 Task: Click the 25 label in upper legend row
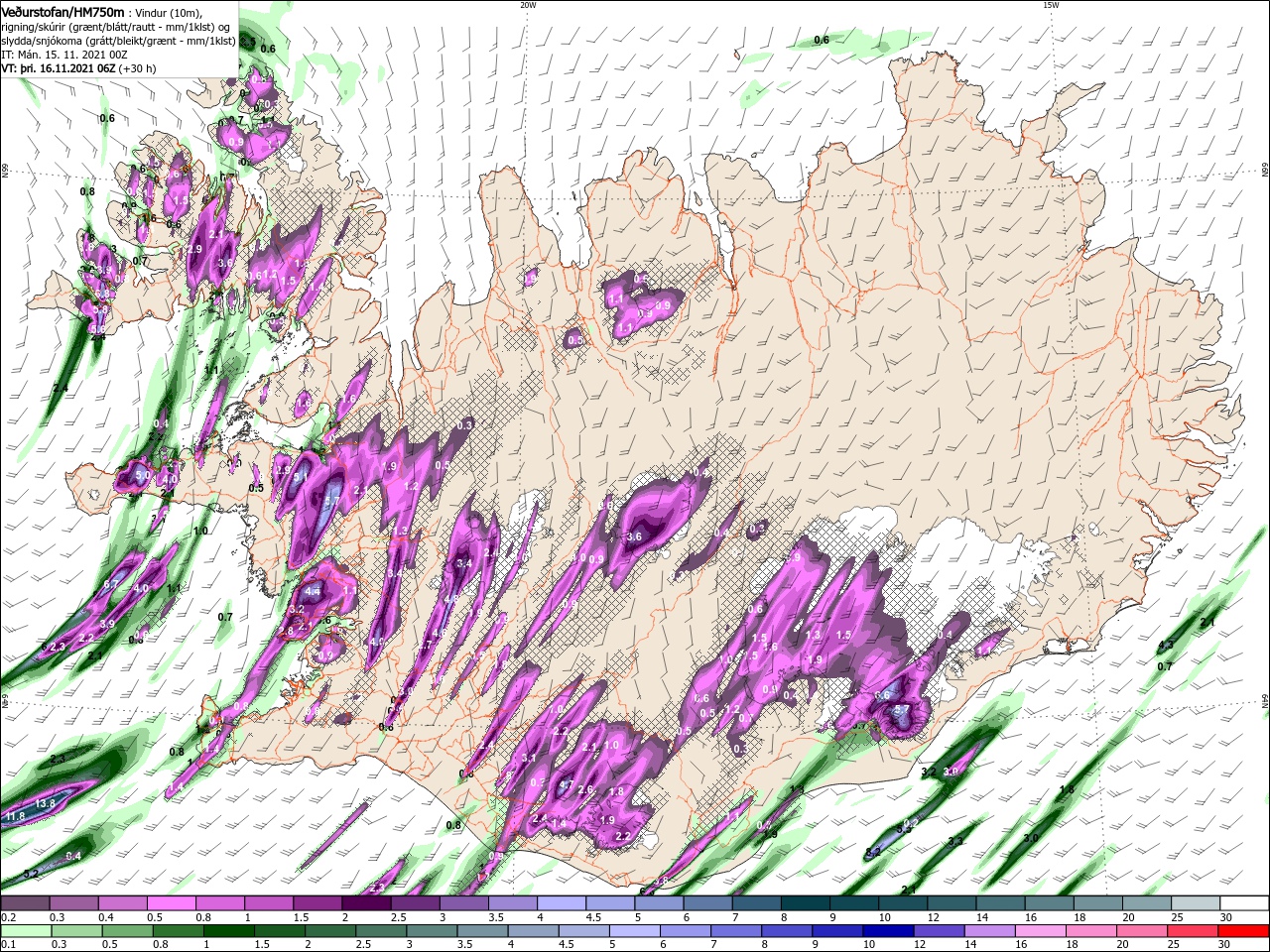coord(1176,917)
